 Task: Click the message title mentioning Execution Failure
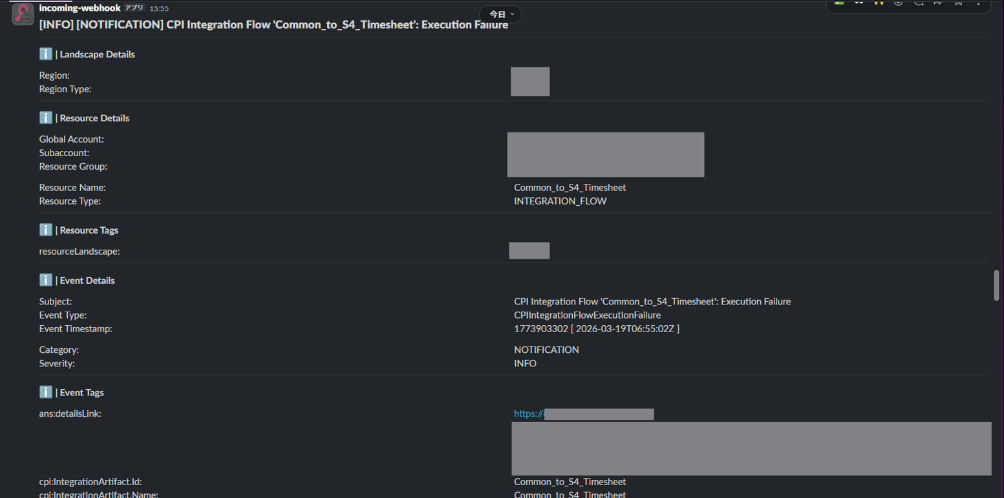[x=273, y=24]
